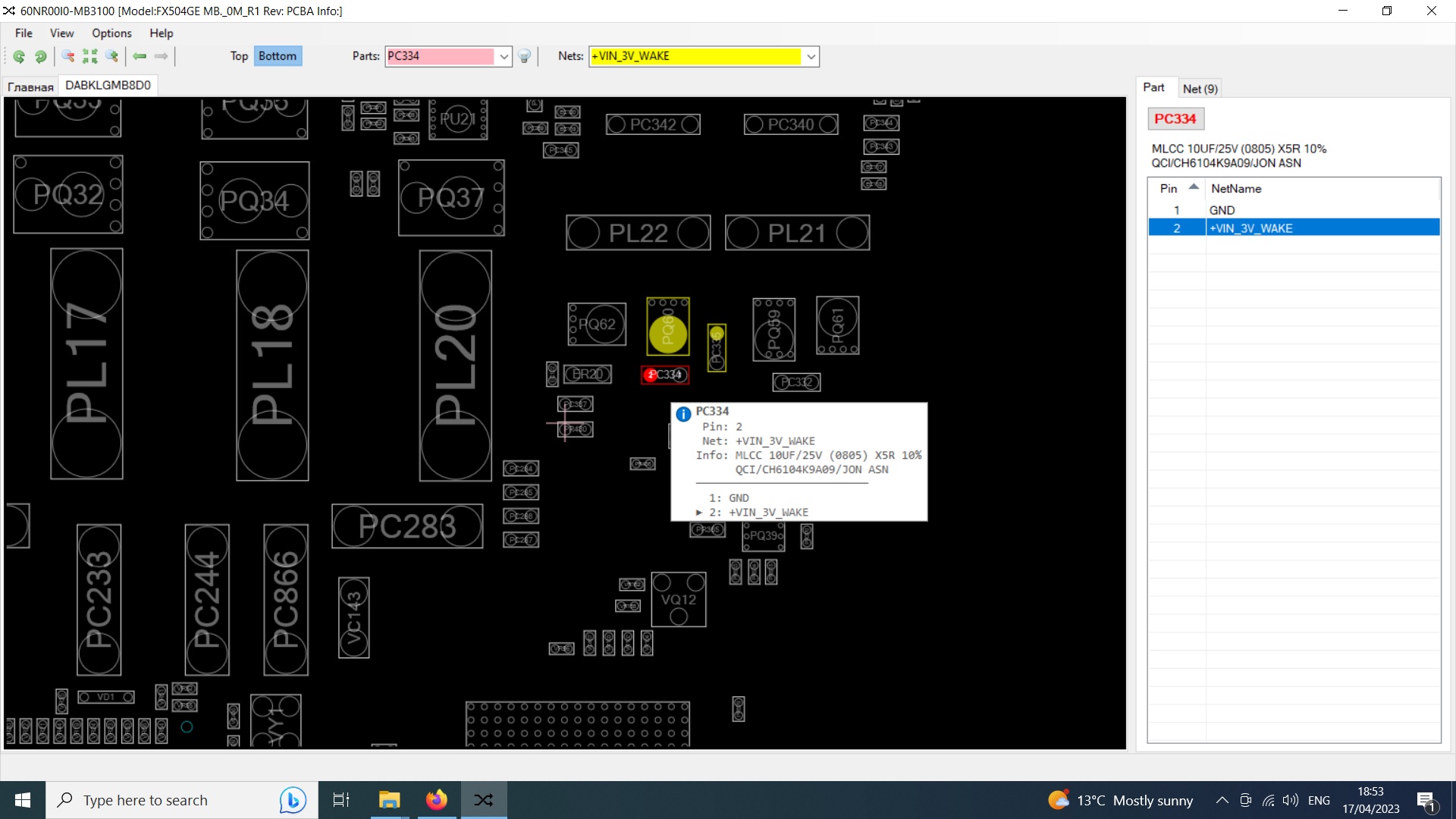Expand the Parts dropdown list
Image resolution: width=1456 pixels, height=819 pixels.
pos(504,57)
